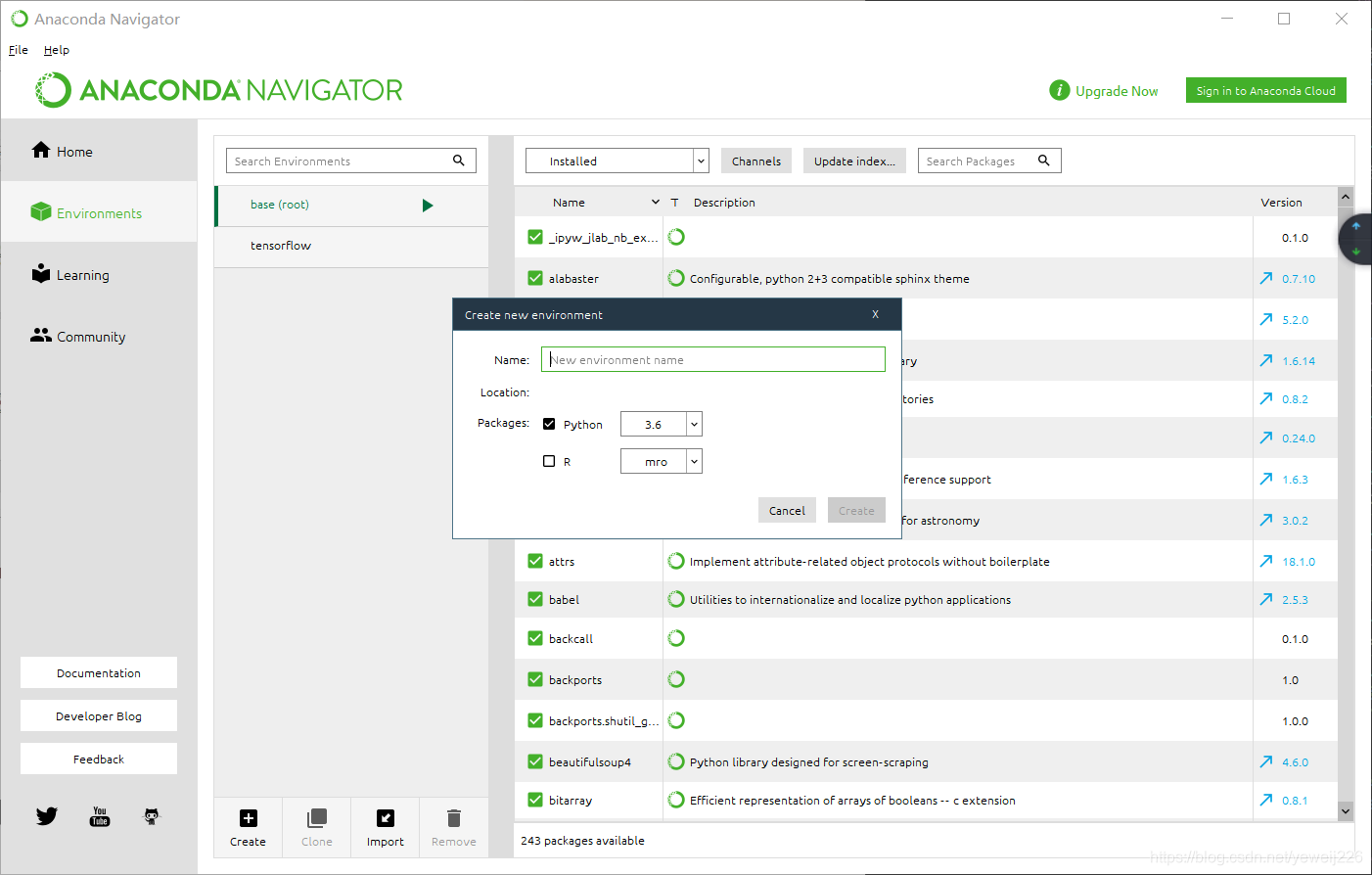Click Sign in to Anaconda Cloud

pyautogui.click(x=1266, y=90)
